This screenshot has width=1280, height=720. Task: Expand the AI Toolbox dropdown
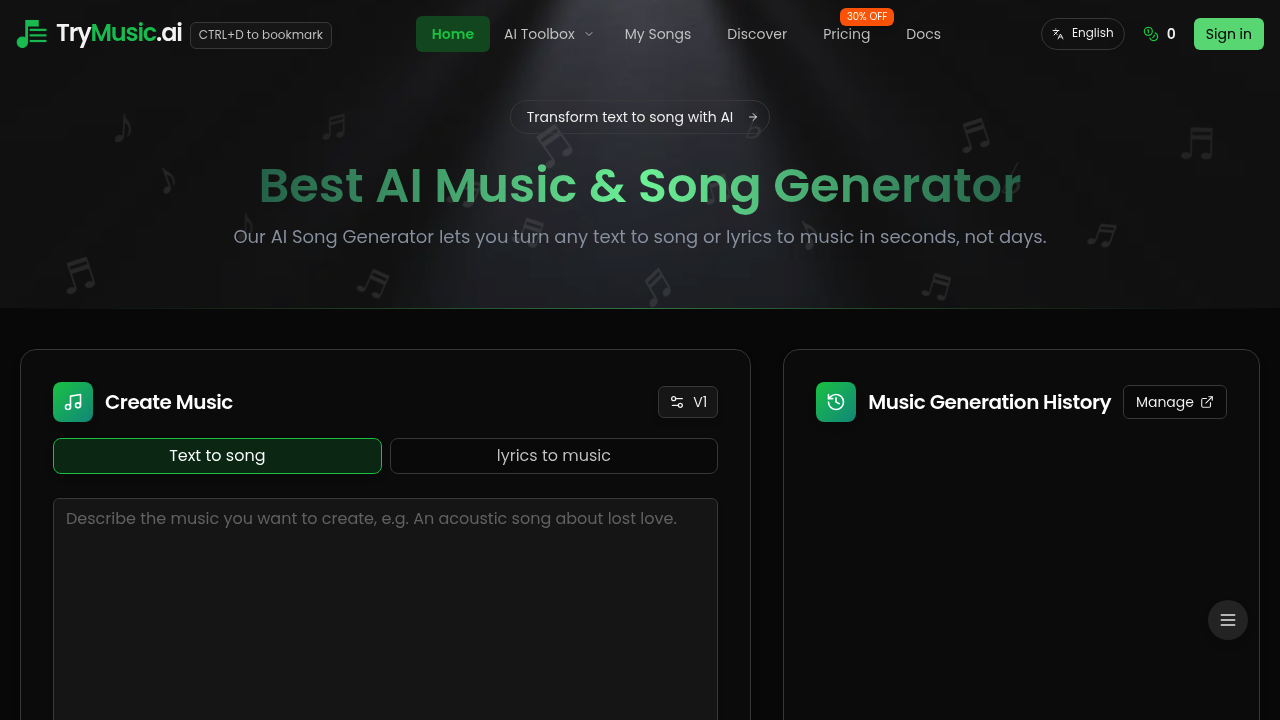pyautogui.click(x=547, y=33)
